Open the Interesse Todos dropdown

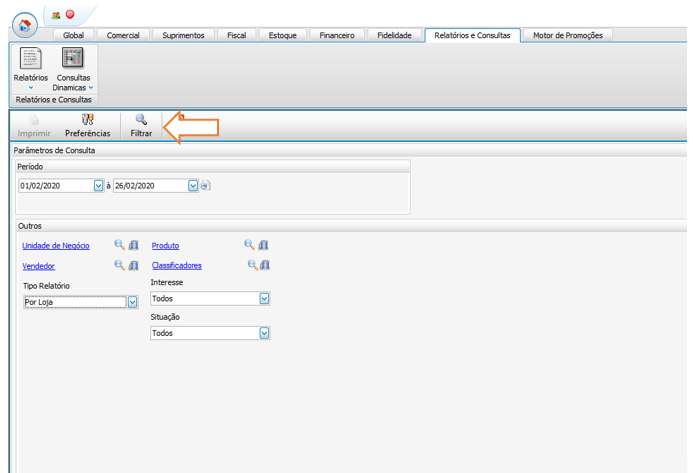click(x=264, y=299)
